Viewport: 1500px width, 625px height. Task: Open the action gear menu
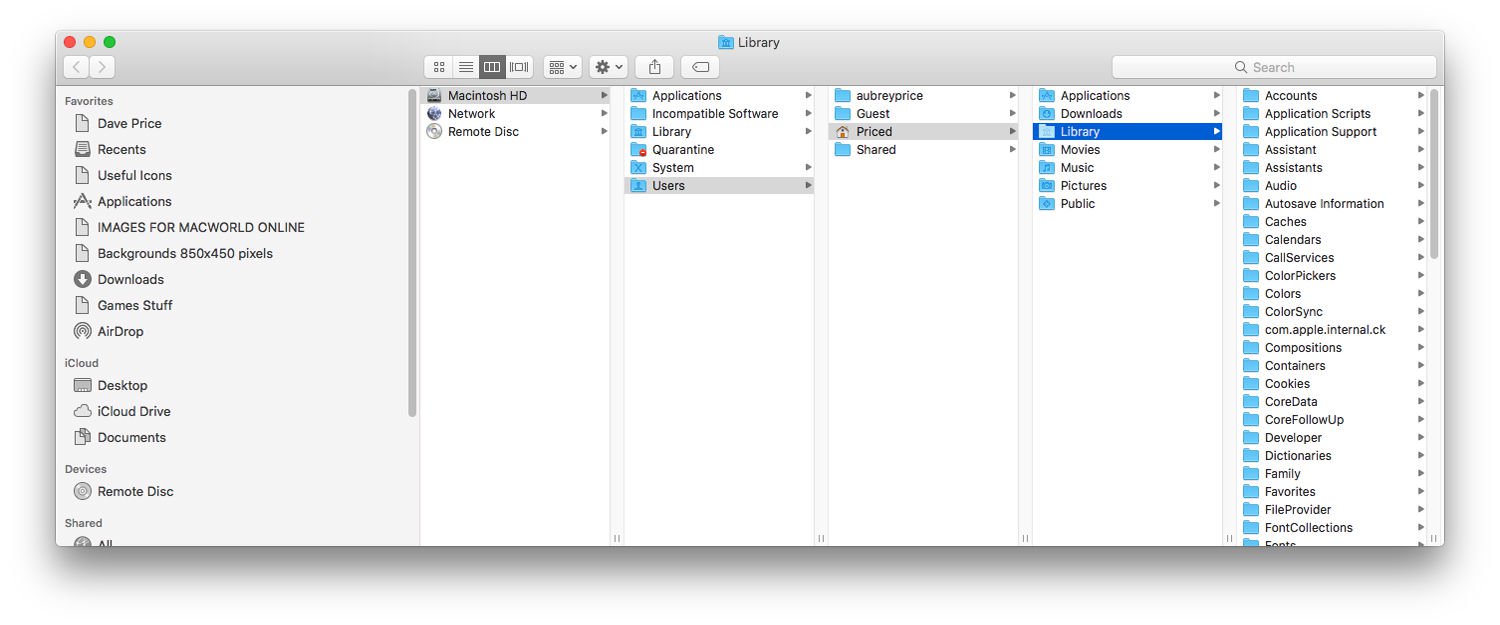608,67
